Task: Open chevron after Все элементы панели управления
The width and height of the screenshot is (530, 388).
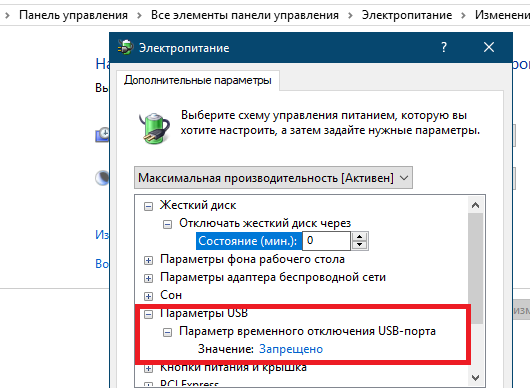Action: coord(350,15)
